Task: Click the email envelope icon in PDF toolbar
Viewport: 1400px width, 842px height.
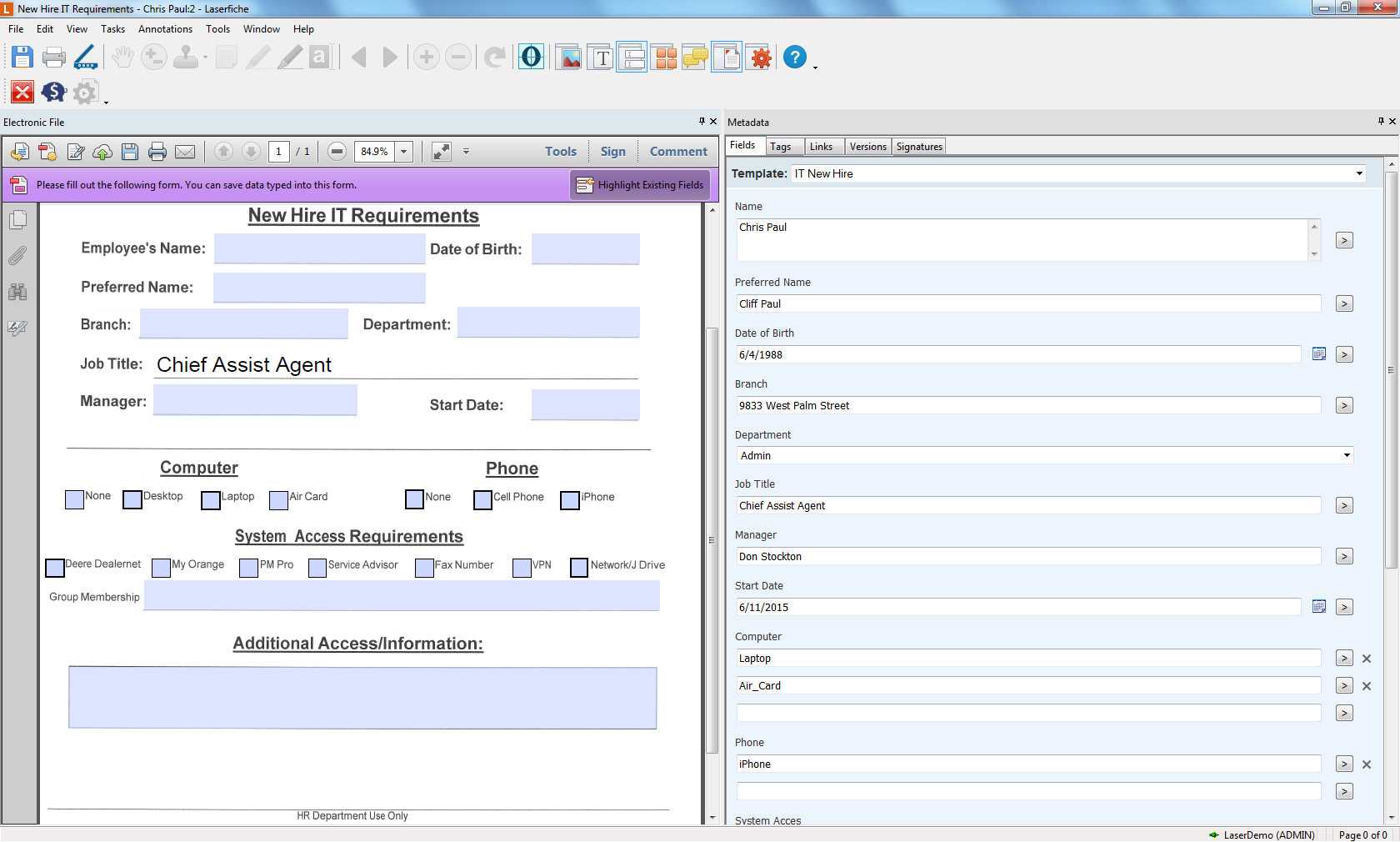Action: 185,152
